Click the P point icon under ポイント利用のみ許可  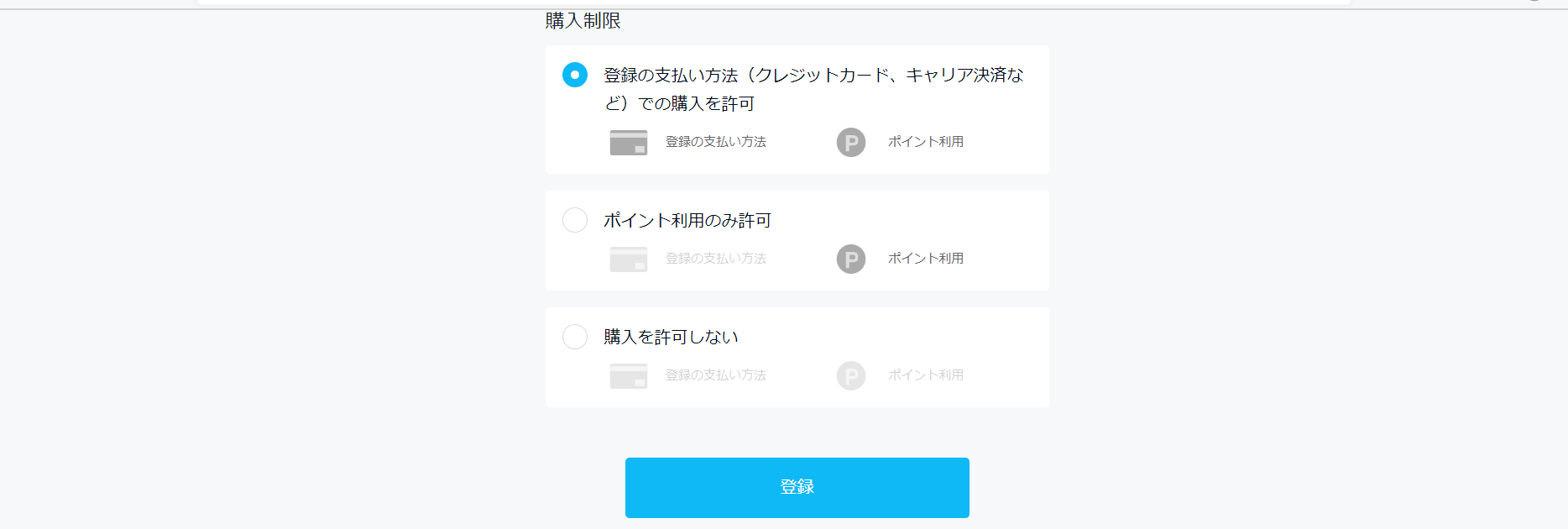click(x=851, y=259)
